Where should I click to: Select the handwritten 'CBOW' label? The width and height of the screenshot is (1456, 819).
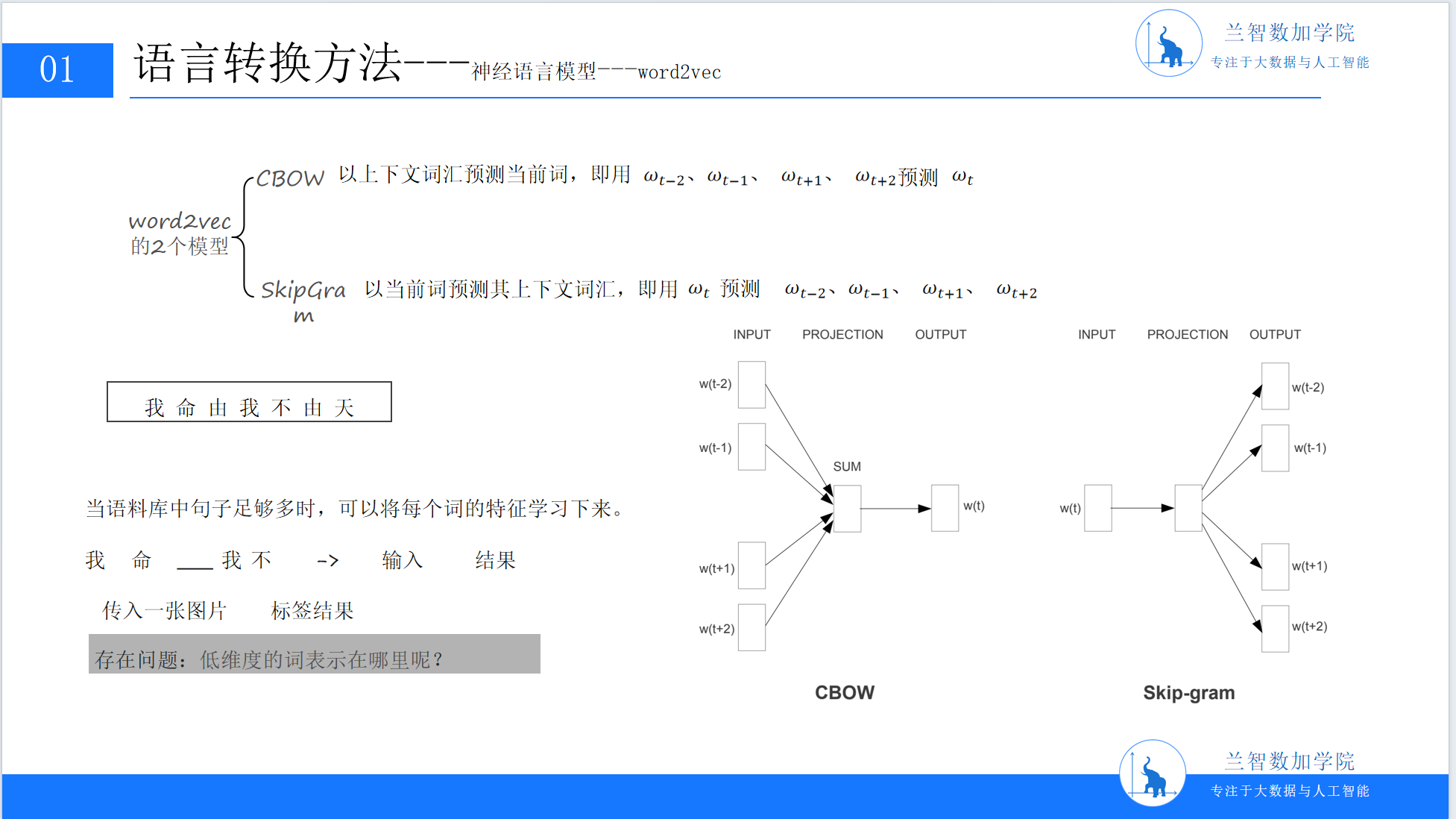(290, 178)
